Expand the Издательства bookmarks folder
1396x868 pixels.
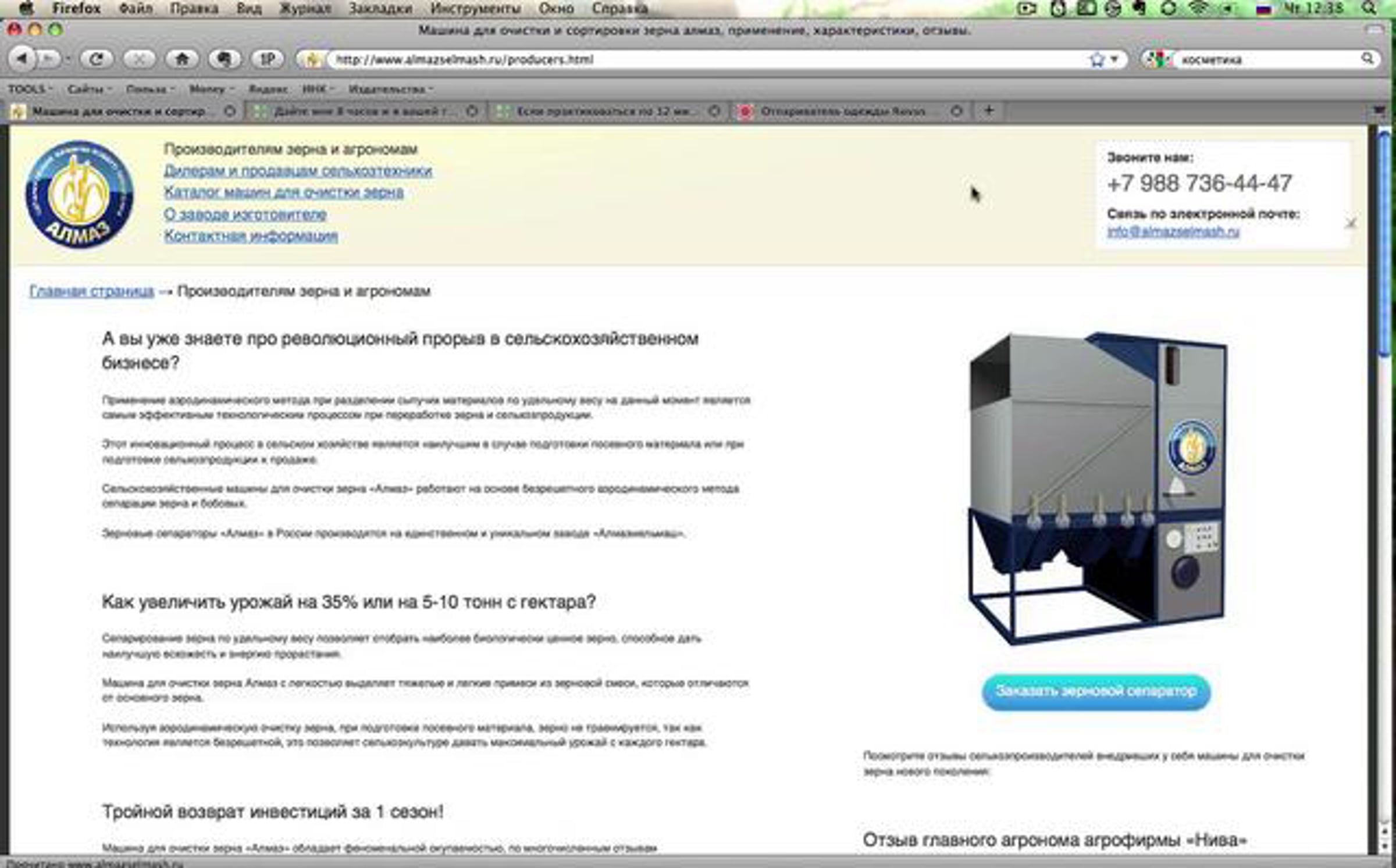(390, 89)
